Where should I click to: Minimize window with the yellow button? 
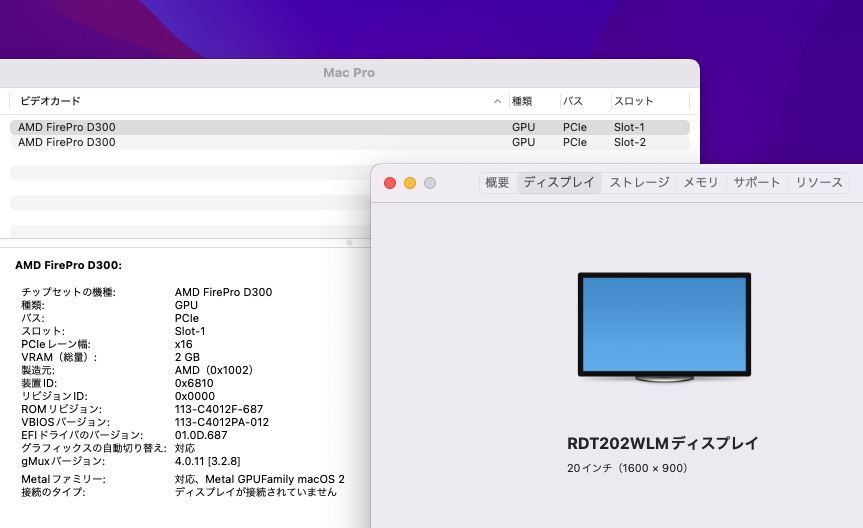(x=410, y=183)
